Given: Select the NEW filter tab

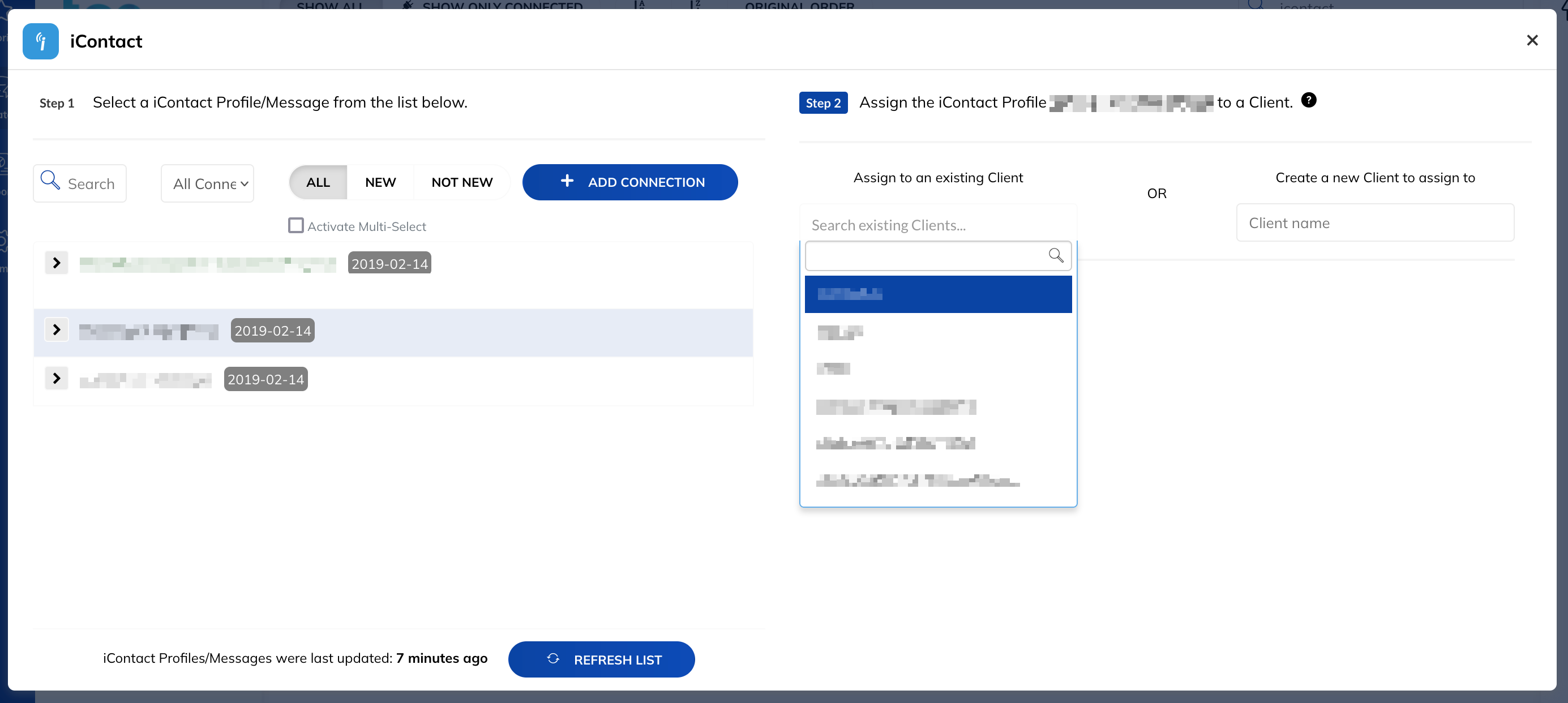Looking at the screenshot, I should [380, 182].
